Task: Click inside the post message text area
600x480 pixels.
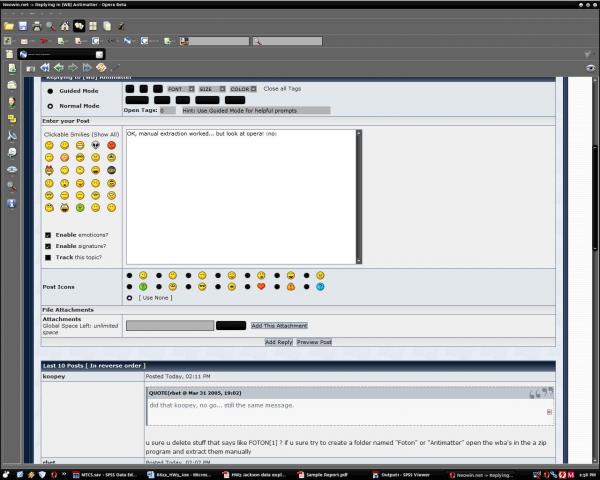Action: pos(241,197)
